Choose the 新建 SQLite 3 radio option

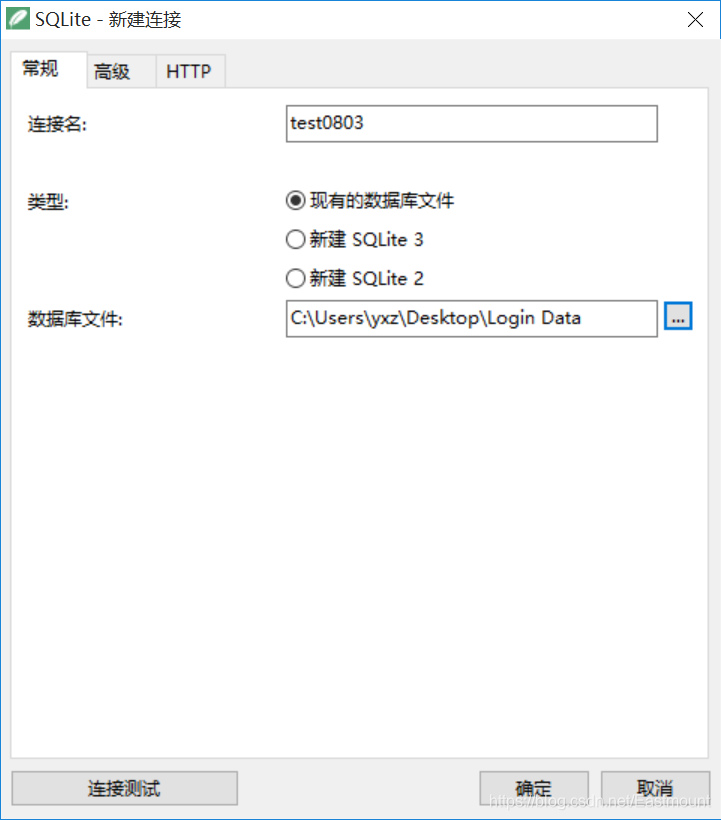(295, 240)
